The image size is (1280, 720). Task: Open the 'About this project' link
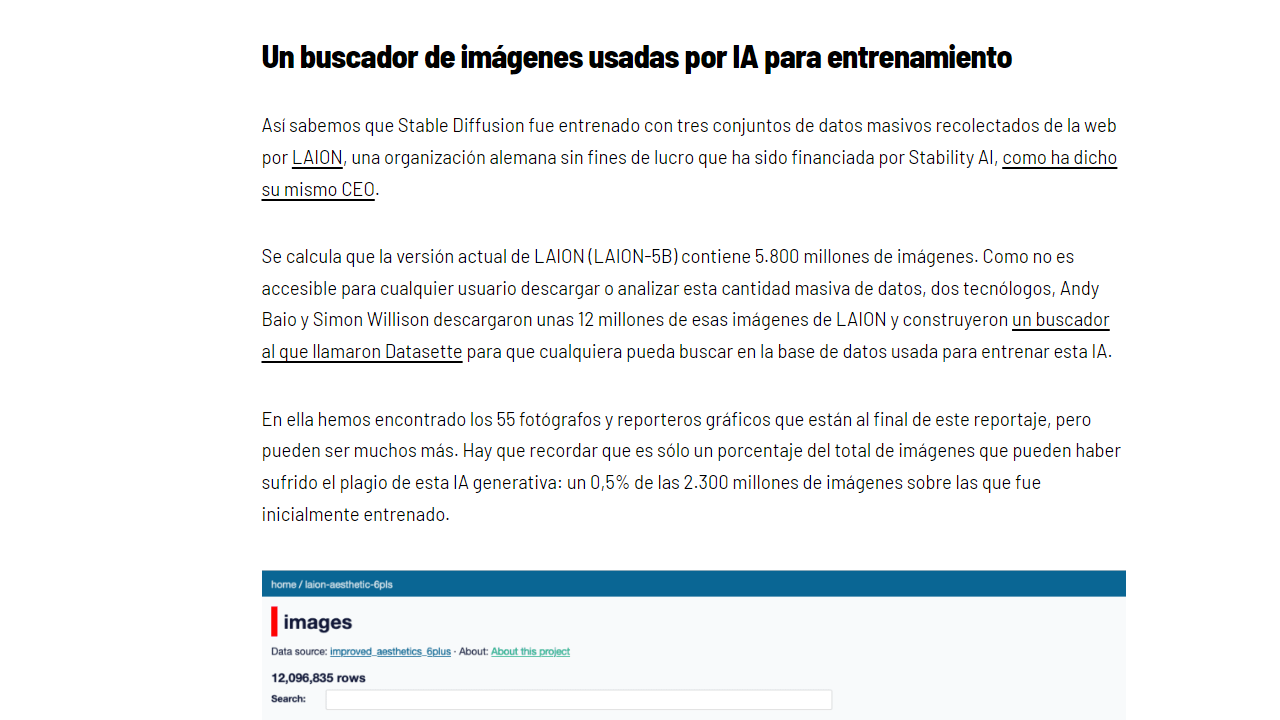(x=530, y=651)
